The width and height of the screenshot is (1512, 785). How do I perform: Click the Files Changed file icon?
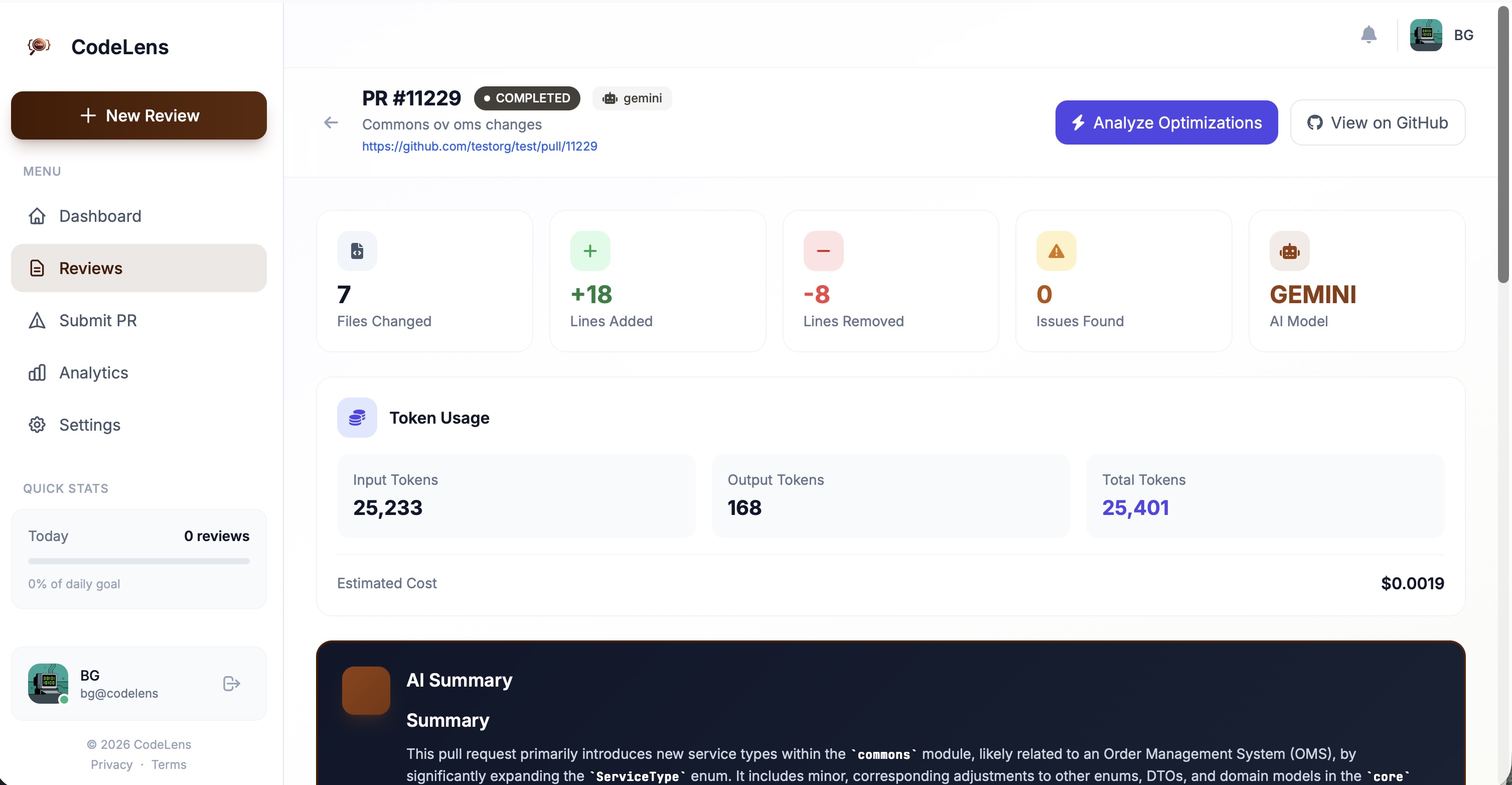tap(357, 250)
